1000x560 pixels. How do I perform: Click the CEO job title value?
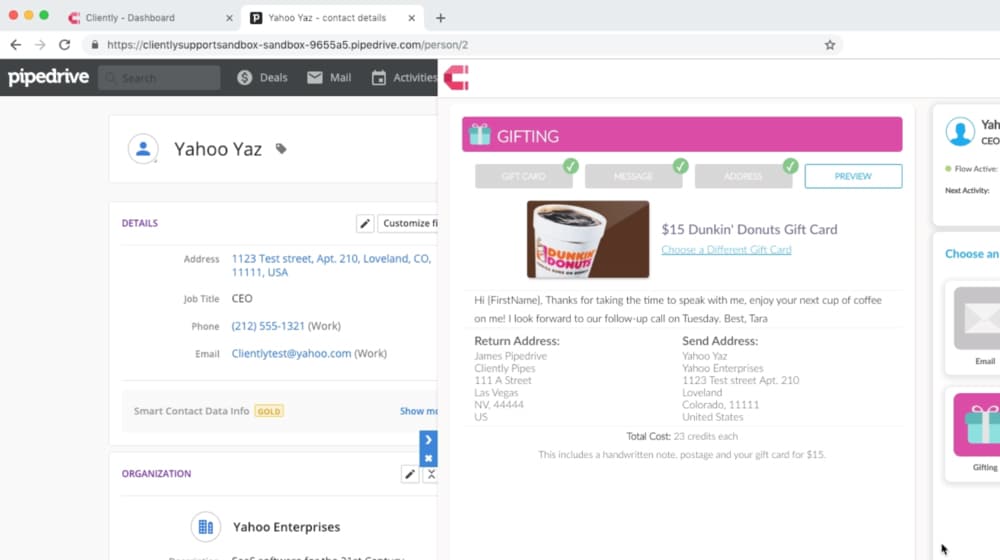(x=242, y=298)
